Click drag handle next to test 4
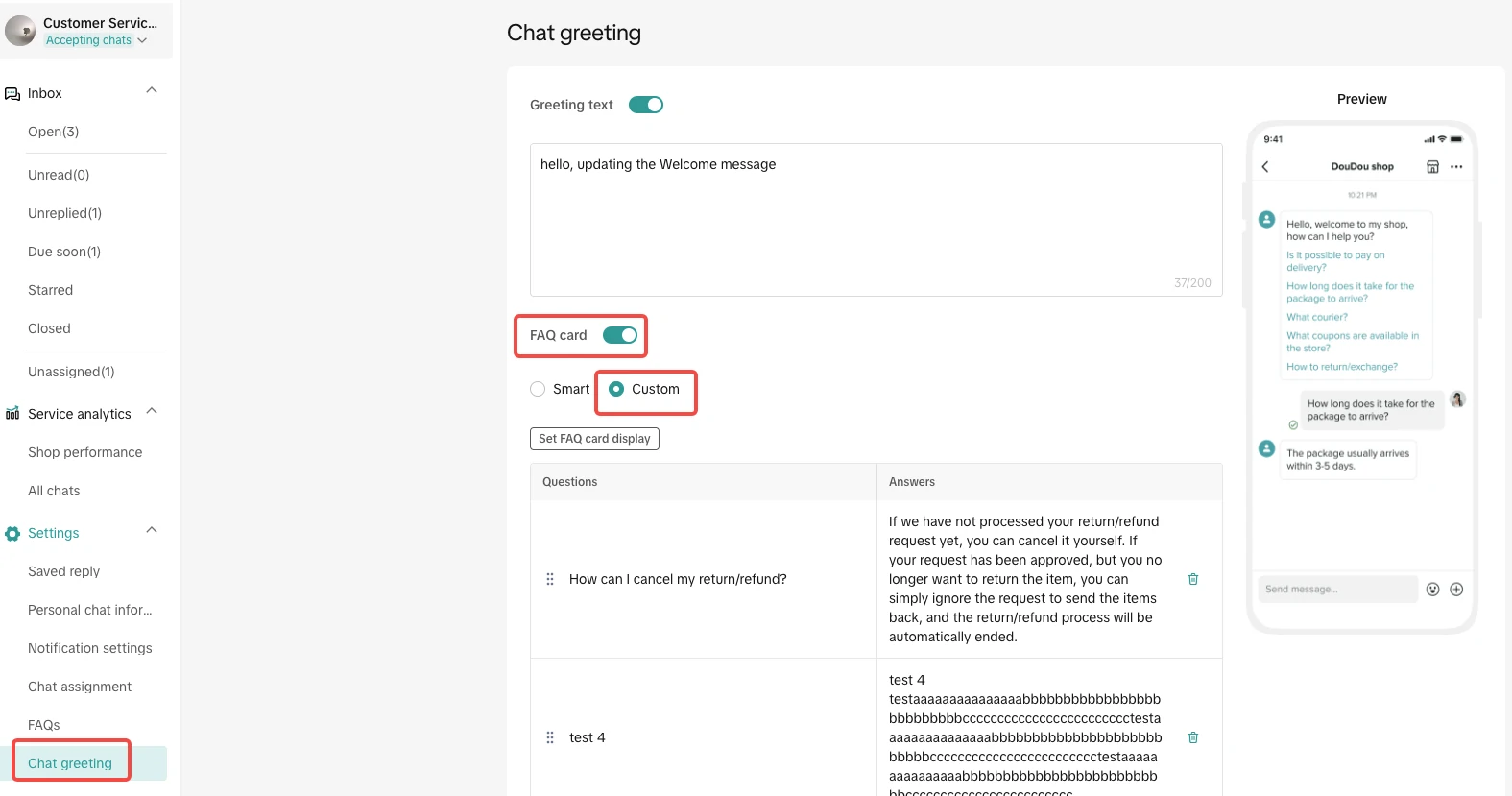 (x=550, y=737)
